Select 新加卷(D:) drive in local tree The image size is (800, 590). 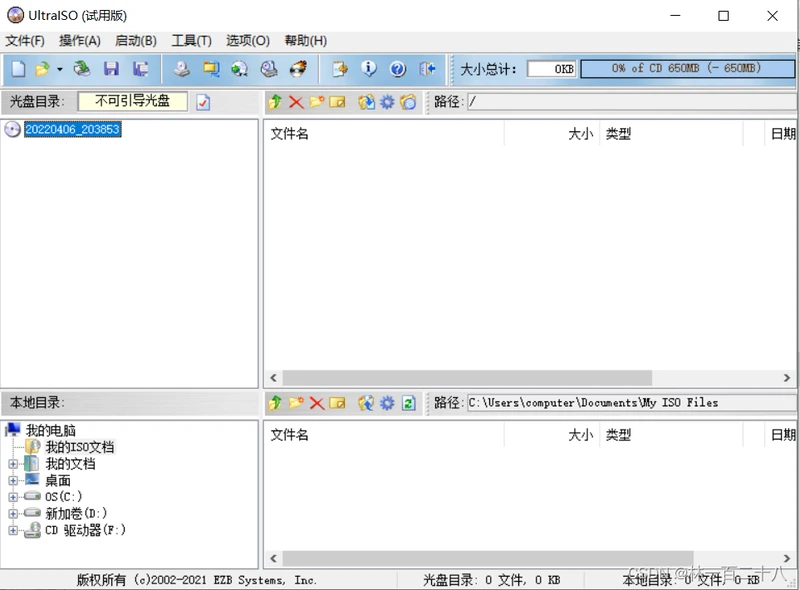[76, 513]
